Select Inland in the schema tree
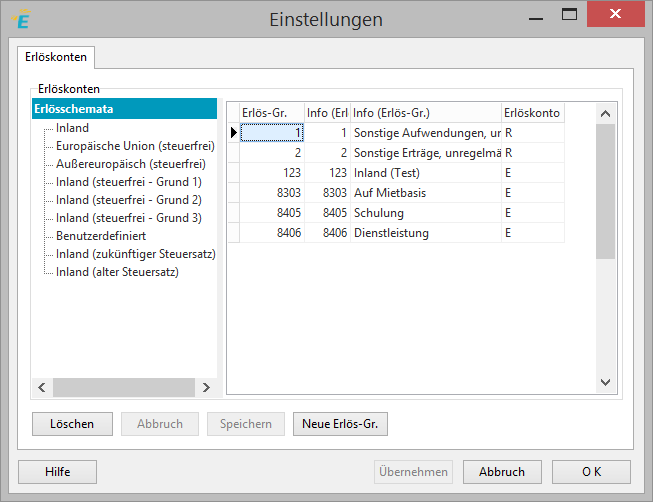The width and height of the screenshot is (653, 502). (72, 128)
